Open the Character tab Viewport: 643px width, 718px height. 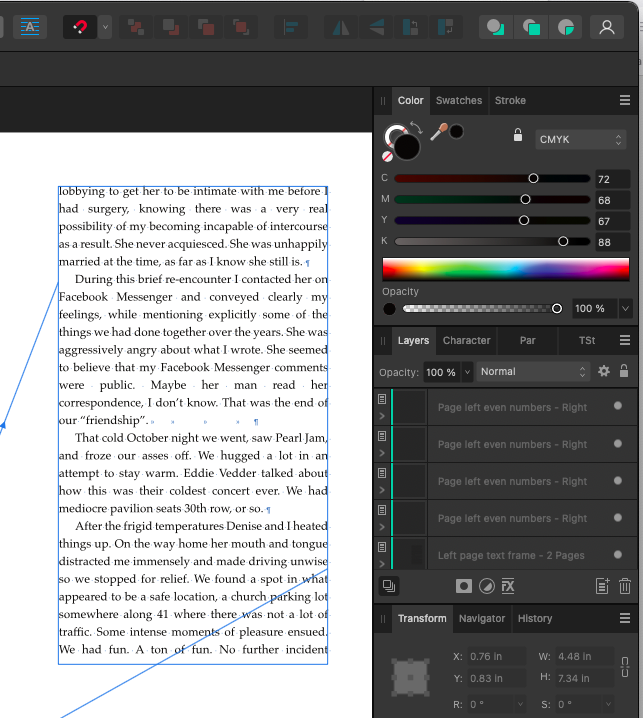point(467,340)
